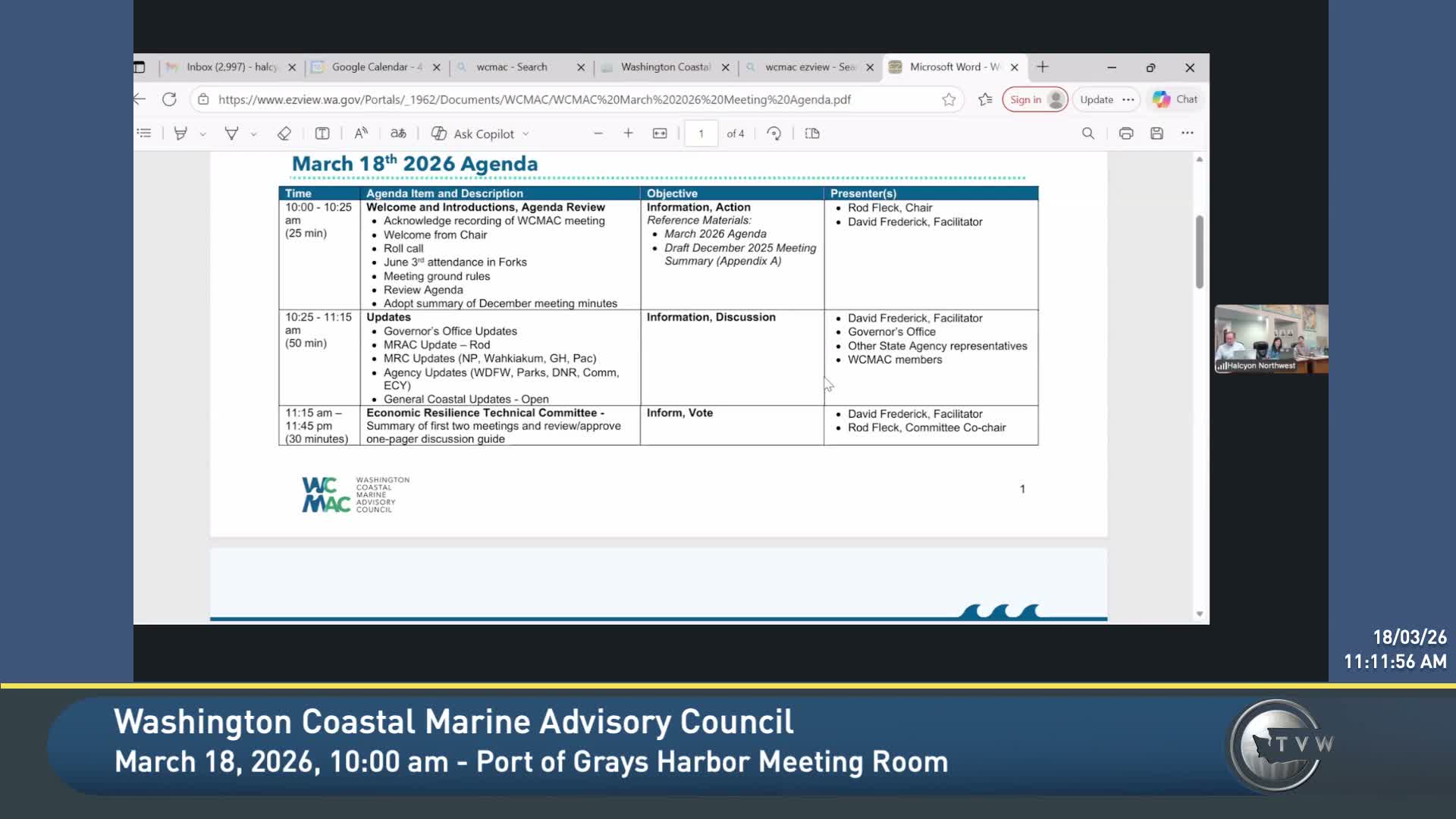Click the Sign in button

(1031, 99)
